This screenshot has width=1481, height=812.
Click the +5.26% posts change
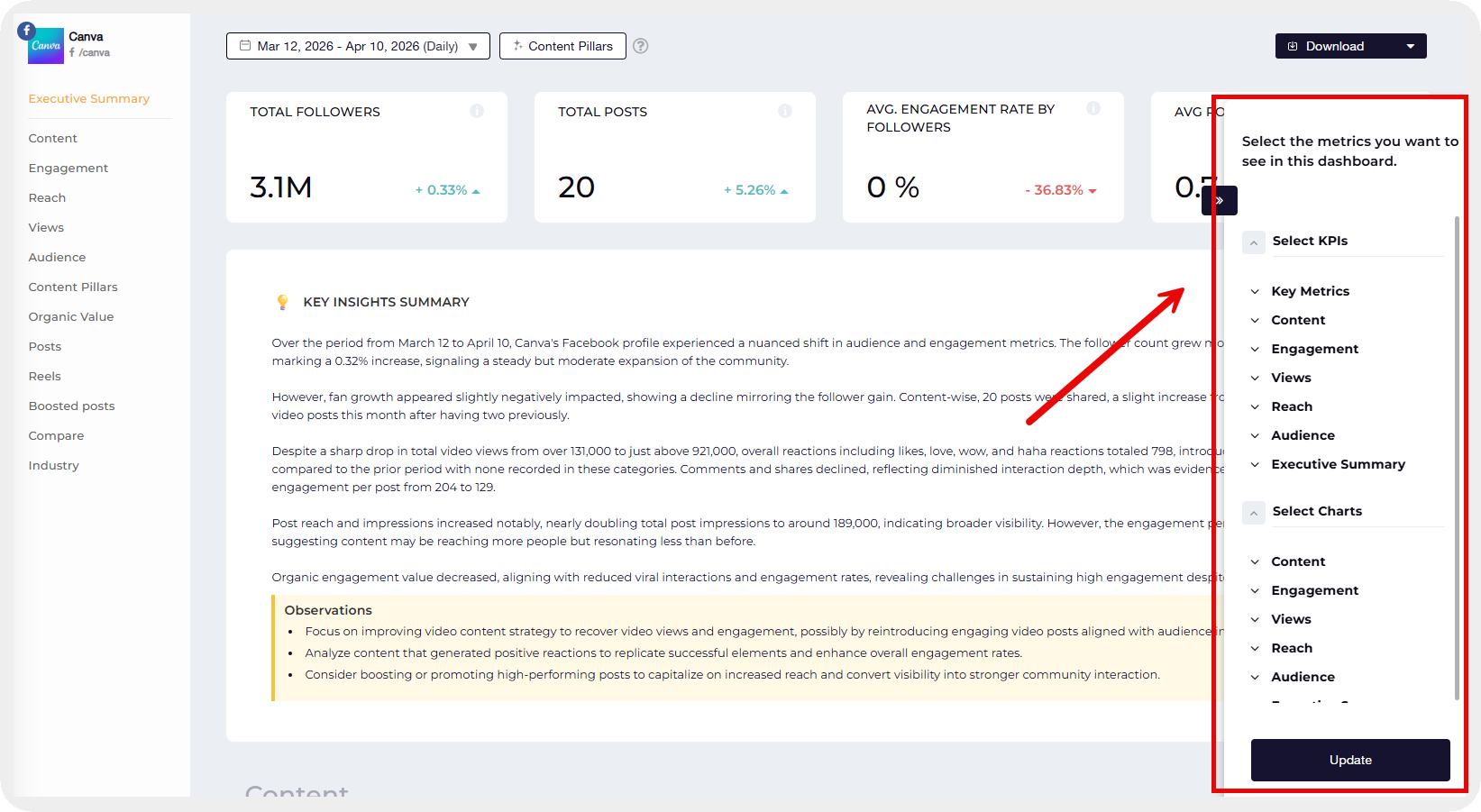point(755,190)
